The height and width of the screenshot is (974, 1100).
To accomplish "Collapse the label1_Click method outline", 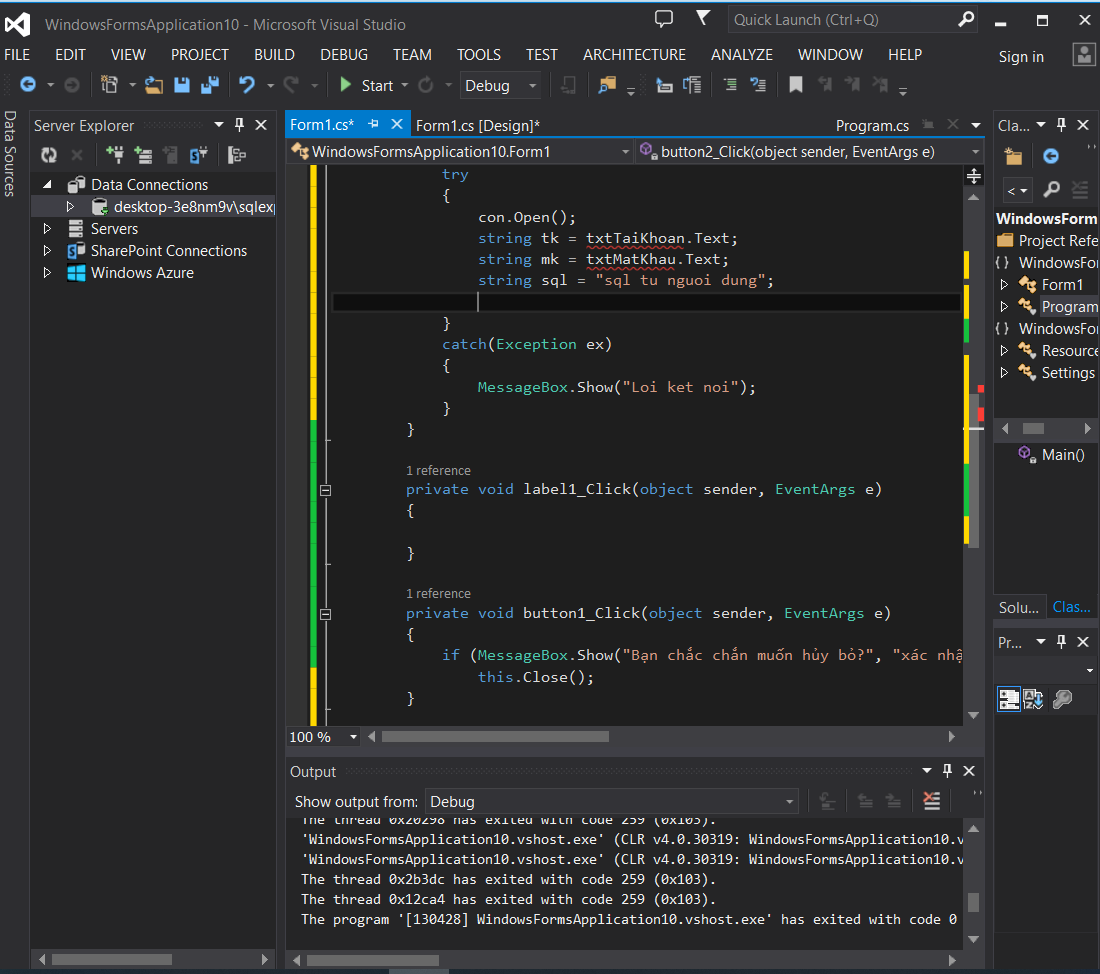I will [x=324, y=490].
